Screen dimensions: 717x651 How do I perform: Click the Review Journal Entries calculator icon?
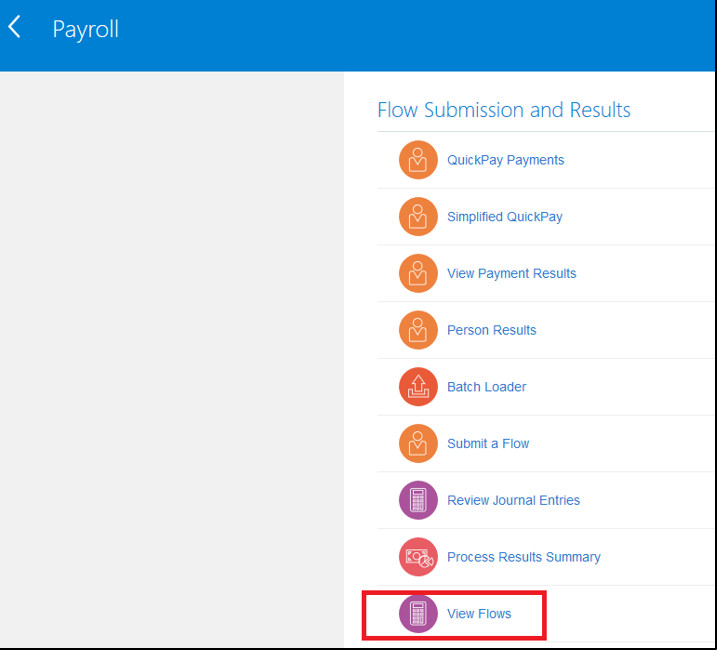[x=418, y=500]
